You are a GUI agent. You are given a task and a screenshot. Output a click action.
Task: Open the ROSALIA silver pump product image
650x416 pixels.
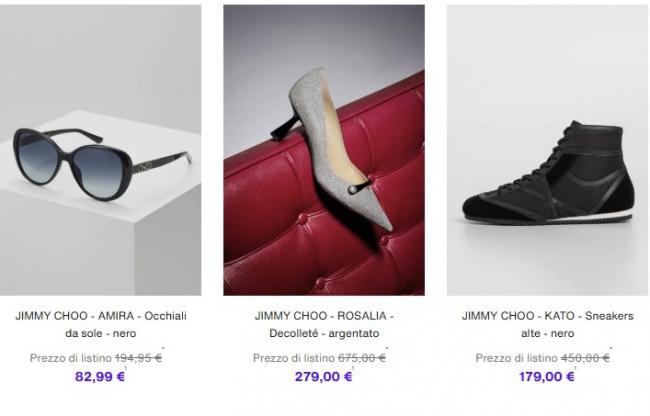pyautogui.click(x=324, y=150)
